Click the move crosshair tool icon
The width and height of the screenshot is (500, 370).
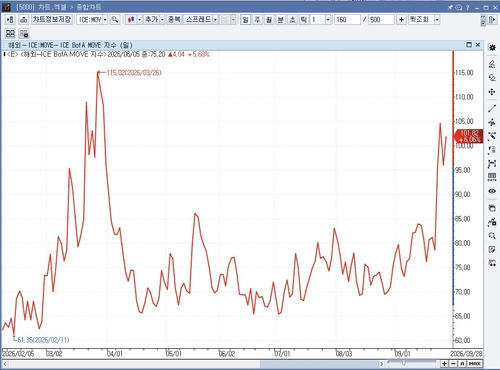(x=492, y=92)
